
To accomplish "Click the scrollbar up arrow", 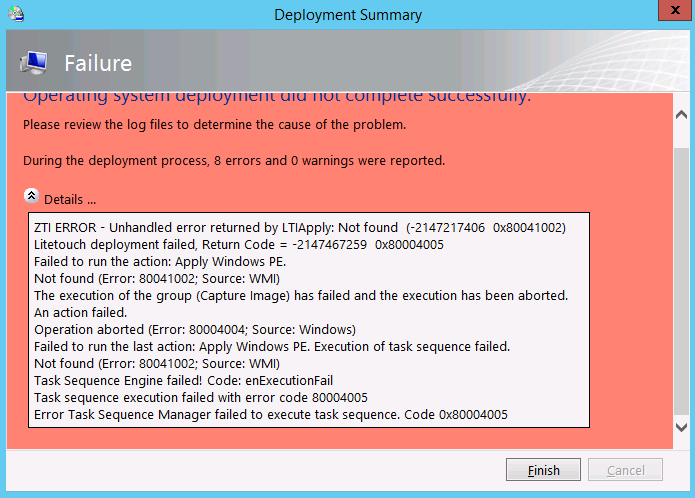I will point(681,115).
